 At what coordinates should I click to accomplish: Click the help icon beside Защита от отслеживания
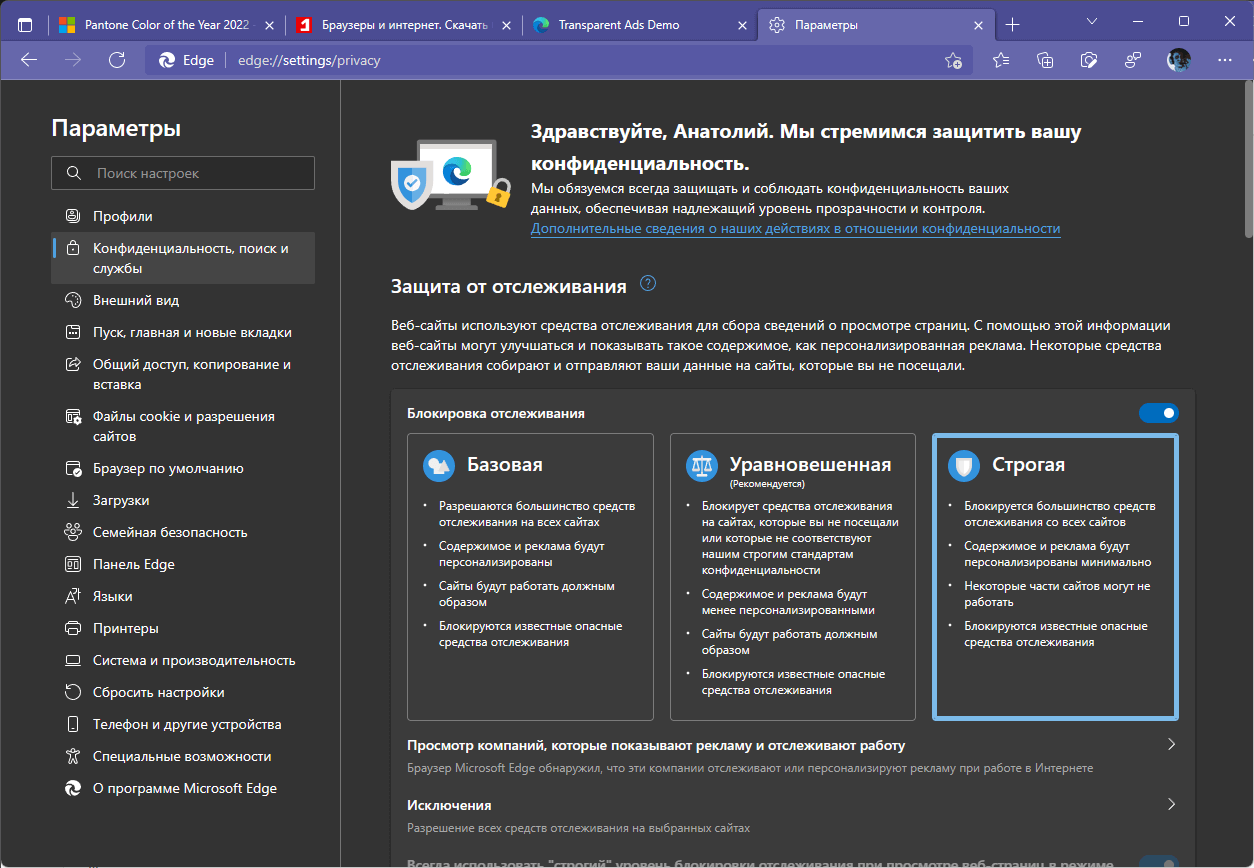[x=648, y=284]
